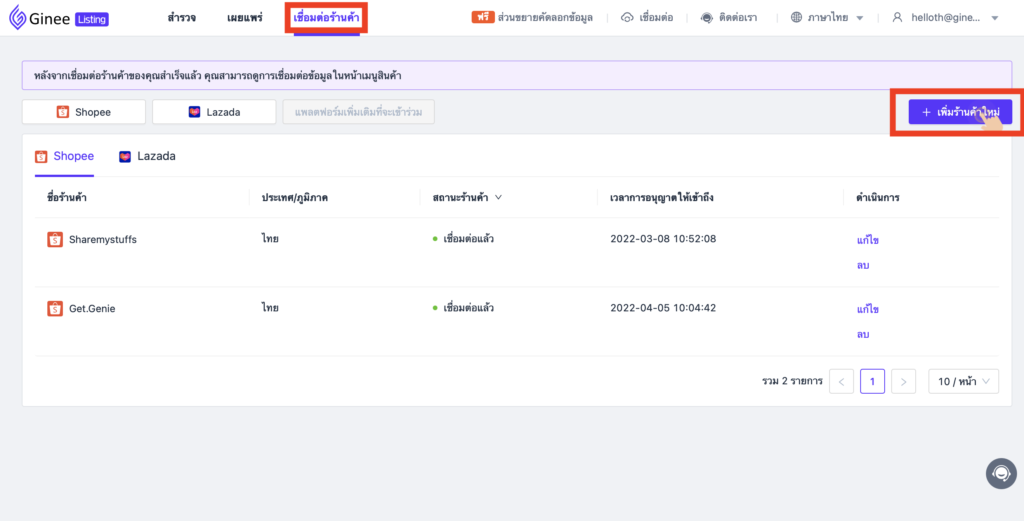1024x521 pixels.
Task: Click แก้ไข for Get.Genie
Action: click(867, 309)
